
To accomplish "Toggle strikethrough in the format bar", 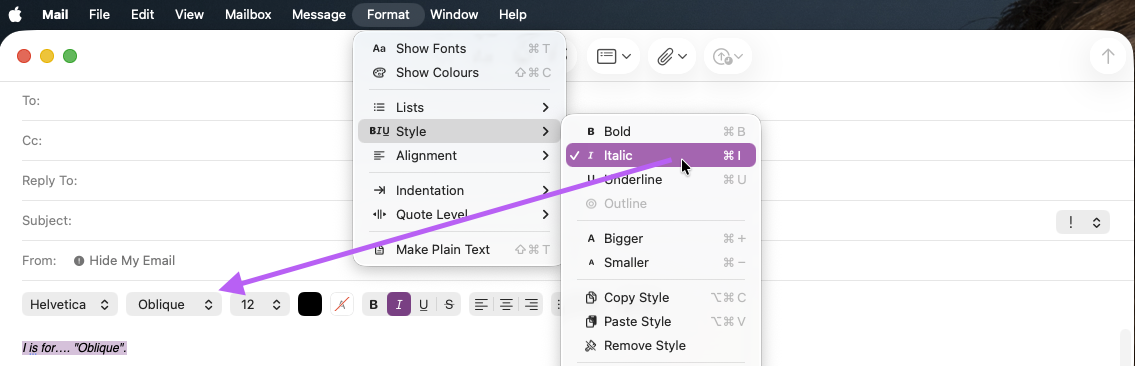I will tap(449, 305).
